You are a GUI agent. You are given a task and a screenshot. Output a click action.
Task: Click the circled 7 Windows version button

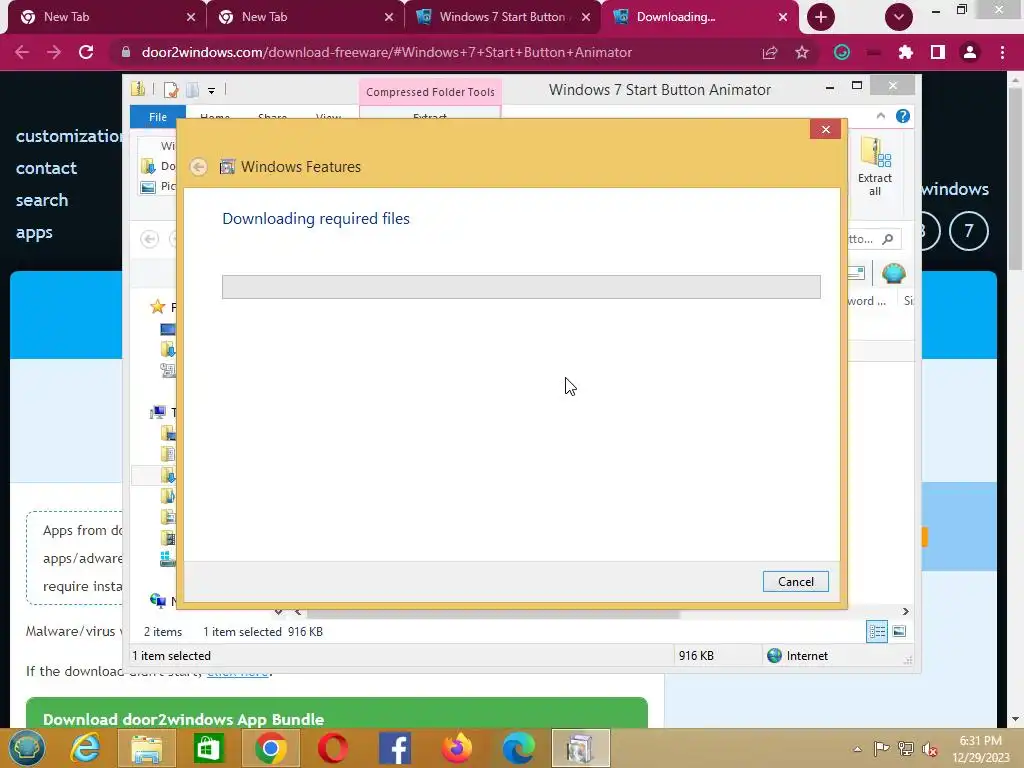[968, 231]
